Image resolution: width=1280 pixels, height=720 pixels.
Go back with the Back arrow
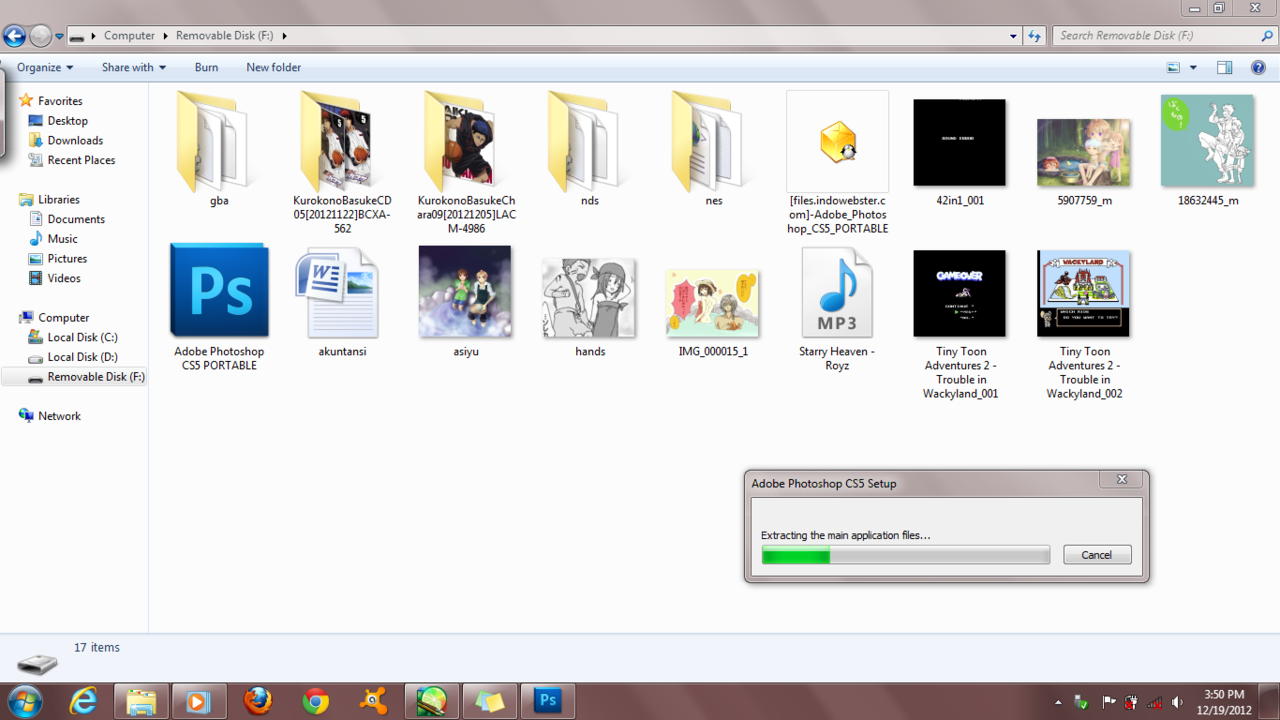click(14, 36)
